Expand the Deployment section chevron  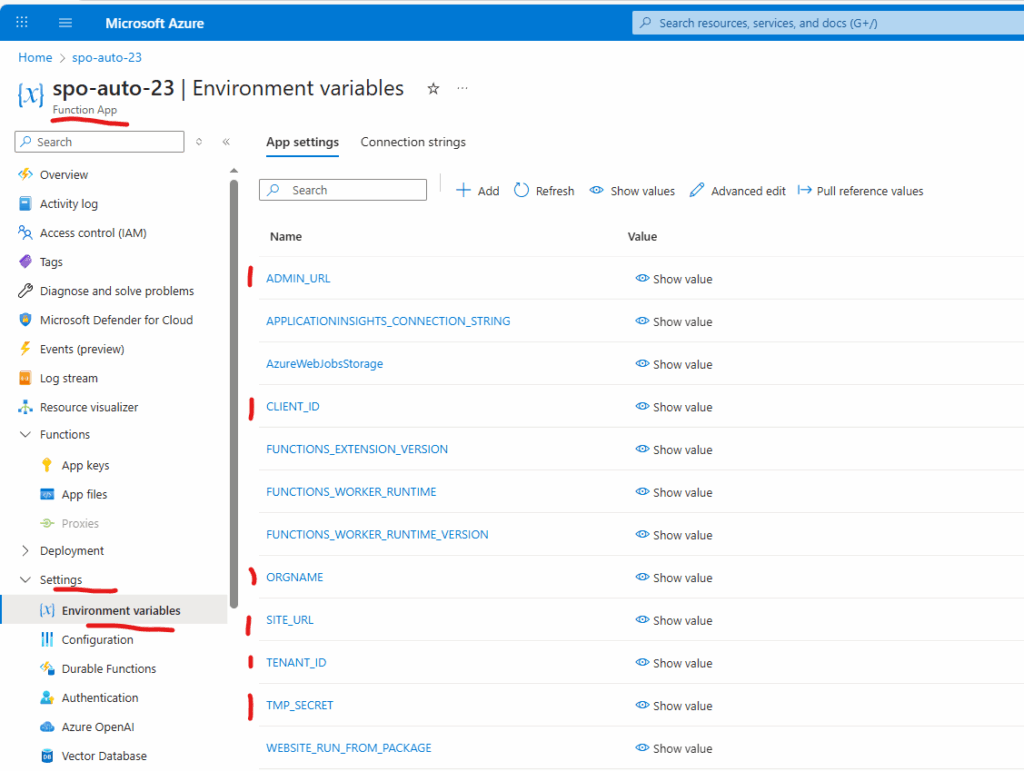point(25,550)
